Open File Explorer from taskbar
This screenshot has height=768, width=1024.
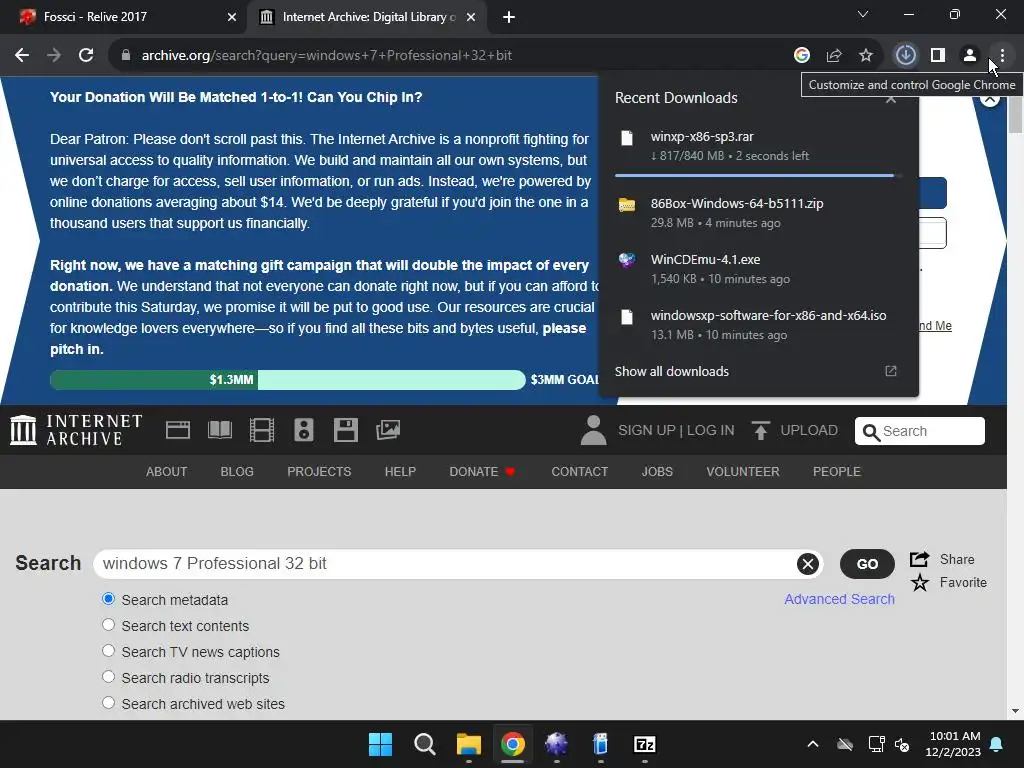click(468, 744)
